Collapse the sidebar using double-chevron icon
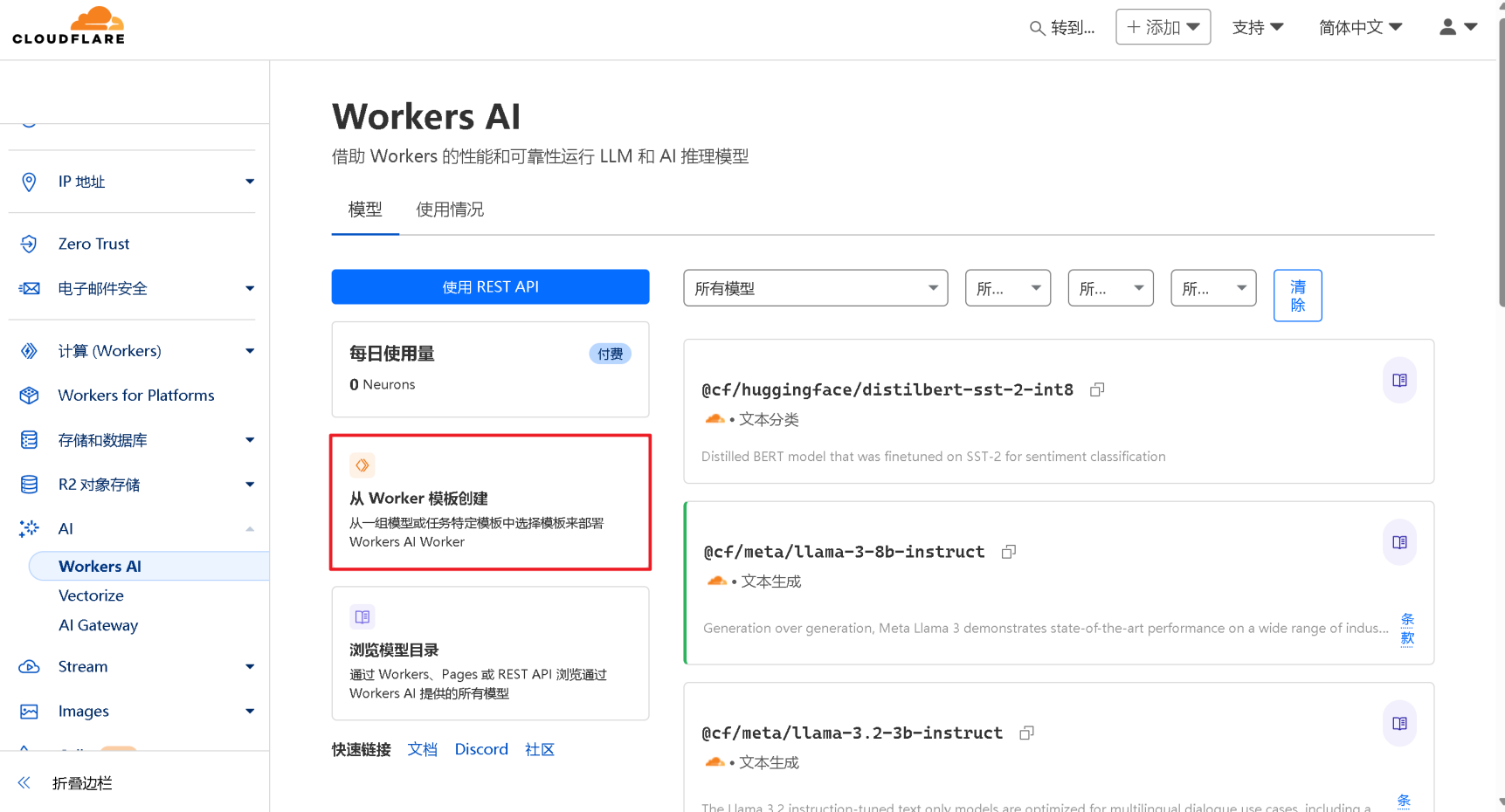 (x=24, y=783)
